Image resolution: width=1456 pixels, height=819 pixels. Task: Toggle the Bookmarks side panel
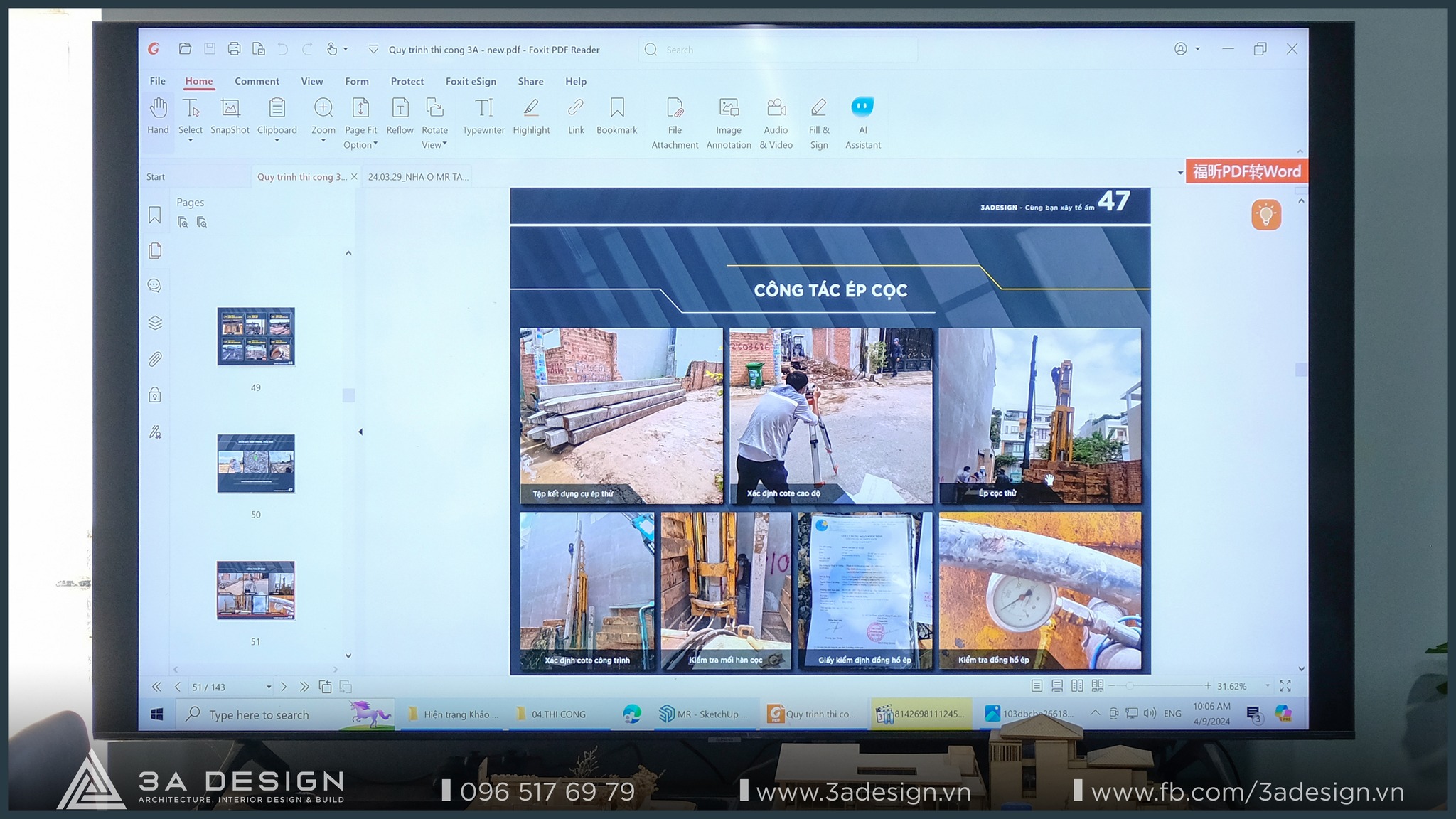click(155, 215)
